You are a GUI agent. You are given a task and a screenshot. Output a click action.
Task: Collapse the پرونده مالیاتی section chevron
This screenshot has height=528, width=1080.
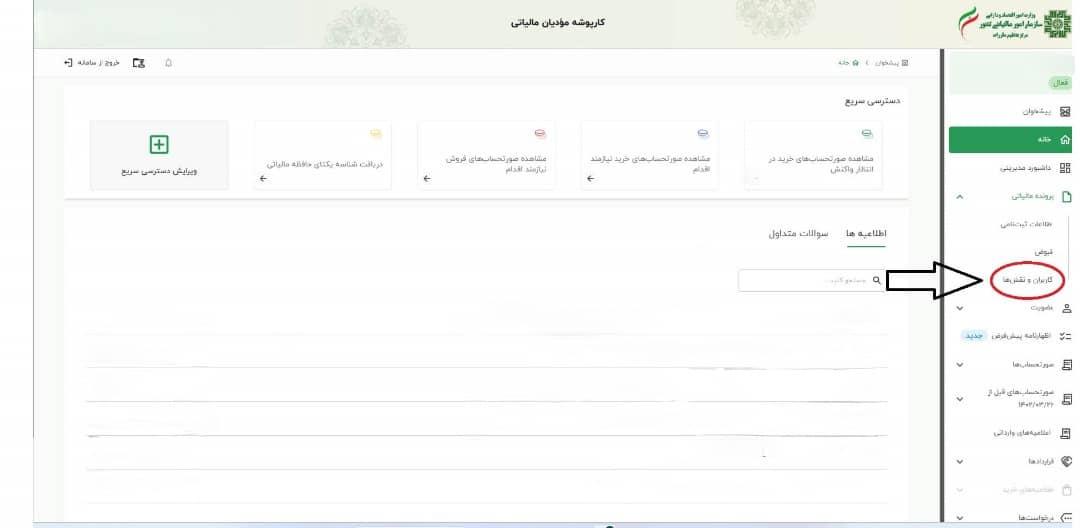pyautogui.click(x=959, y=197)
